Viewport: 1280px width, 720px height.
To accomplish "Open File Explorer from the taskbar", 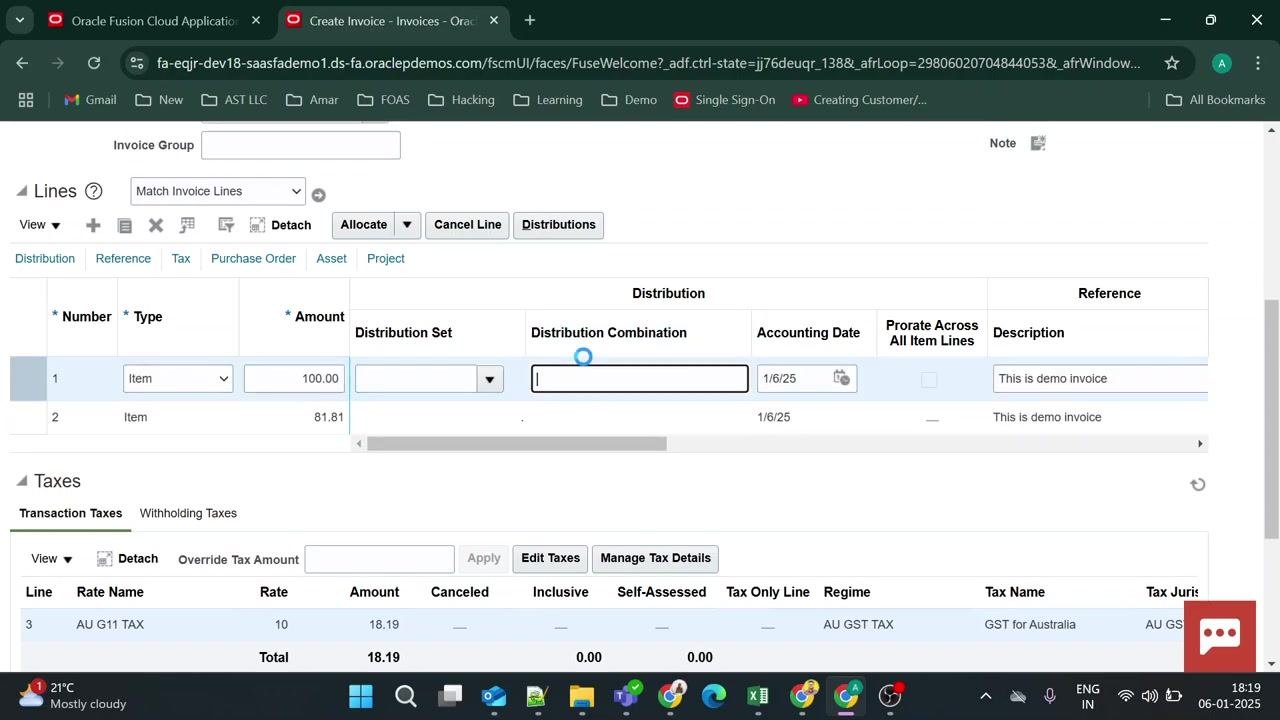I will point(582,696).
